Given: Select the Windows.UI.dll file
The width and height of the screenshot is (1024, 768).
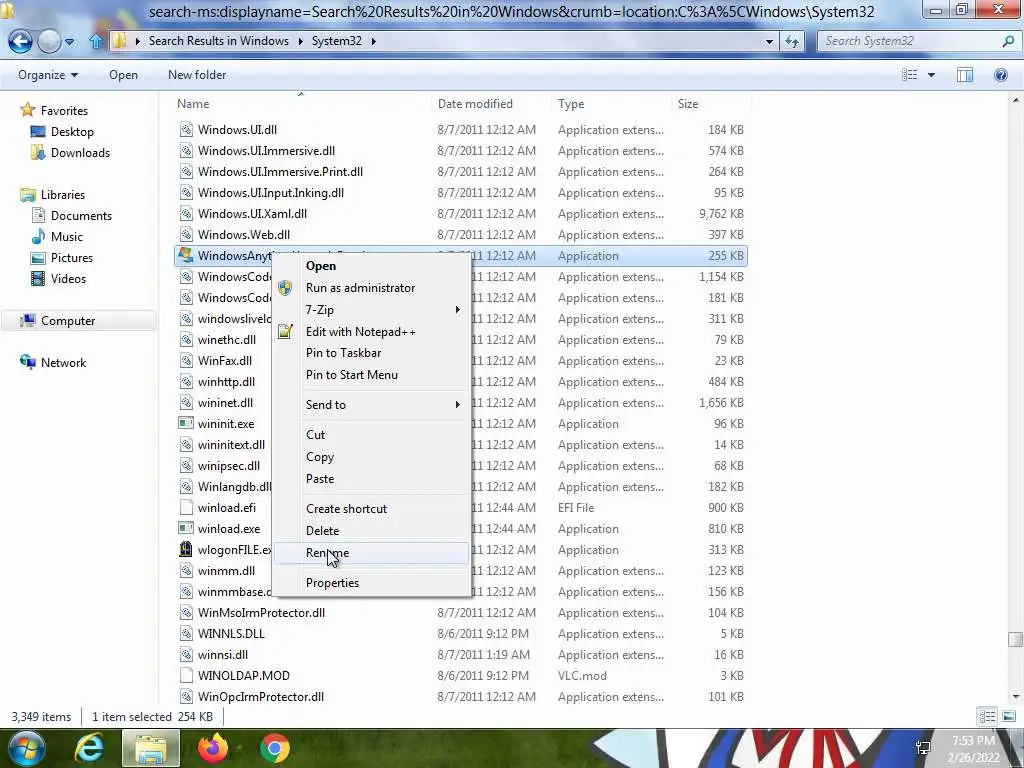Looking at the screenshot, I should tap(237, 130).
